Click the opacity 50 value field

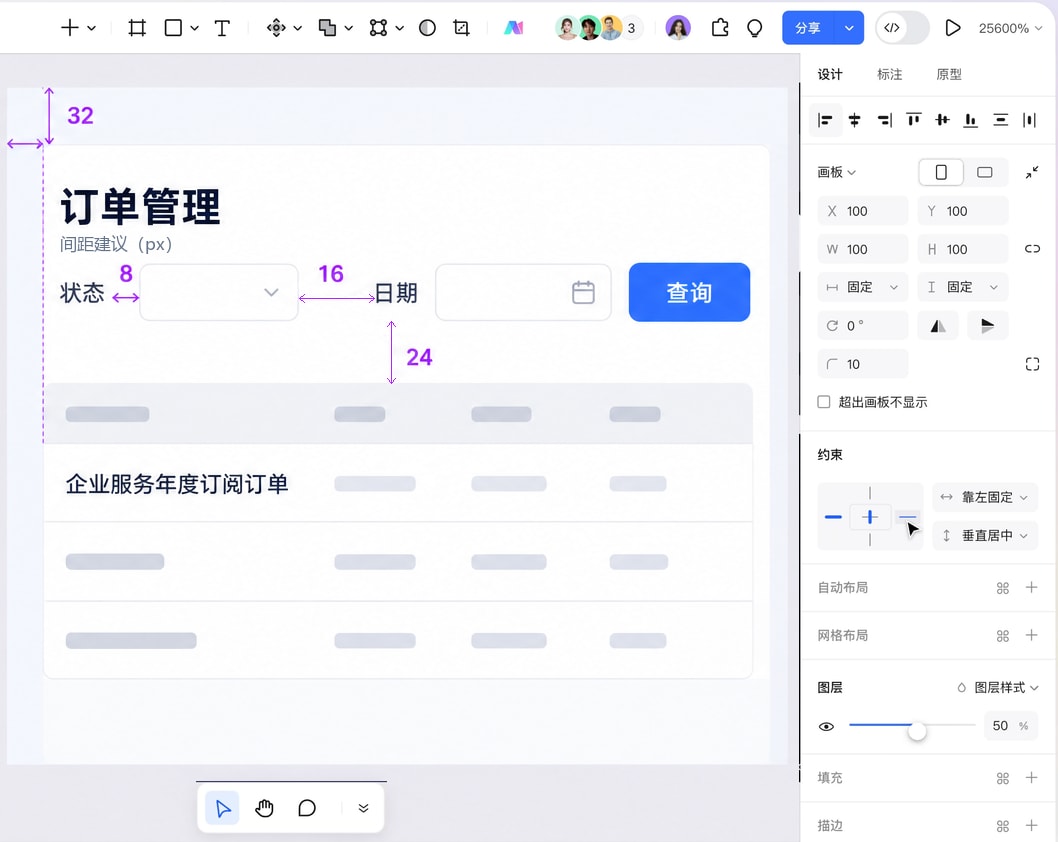pos(1009,726)
